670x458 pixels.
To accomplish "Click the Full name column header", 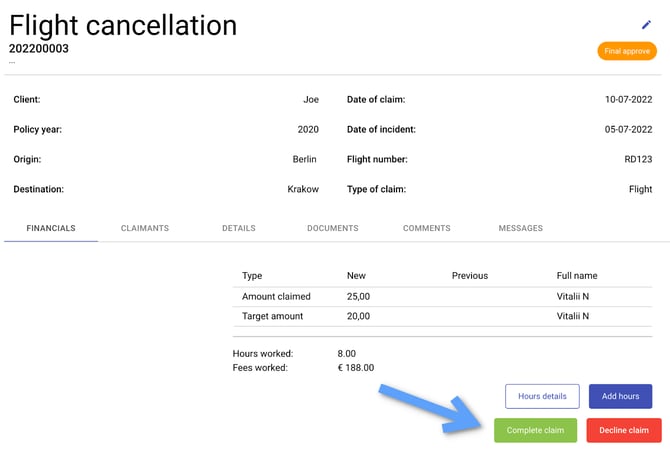I will (x=577, y=275).
